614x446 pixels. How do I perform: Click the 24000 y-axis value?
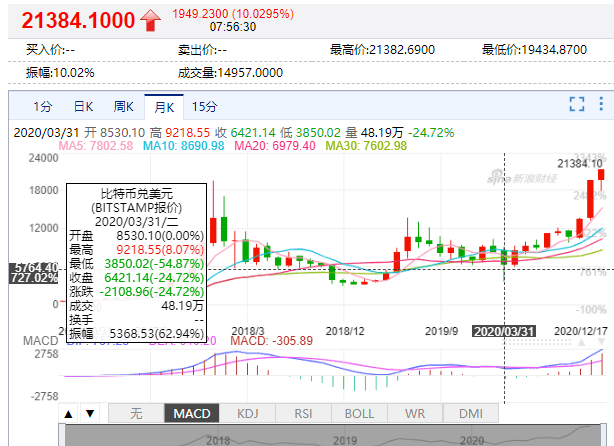click(x=43, y=158)
